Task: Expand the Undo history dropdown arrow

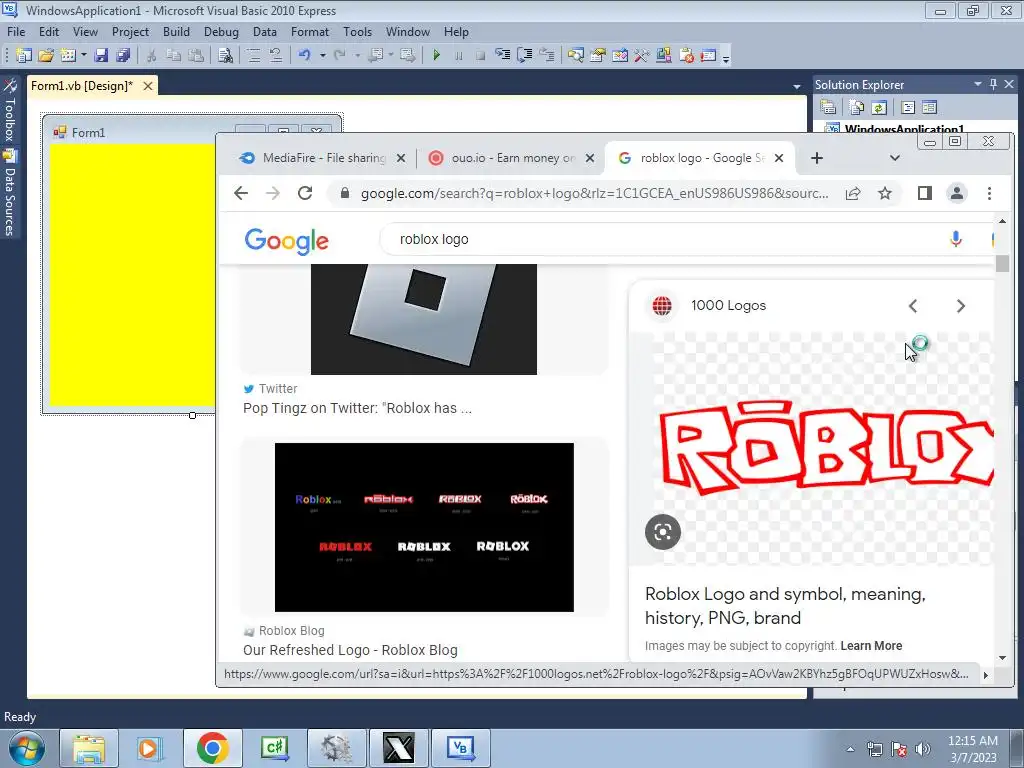Action: (323, 56)
